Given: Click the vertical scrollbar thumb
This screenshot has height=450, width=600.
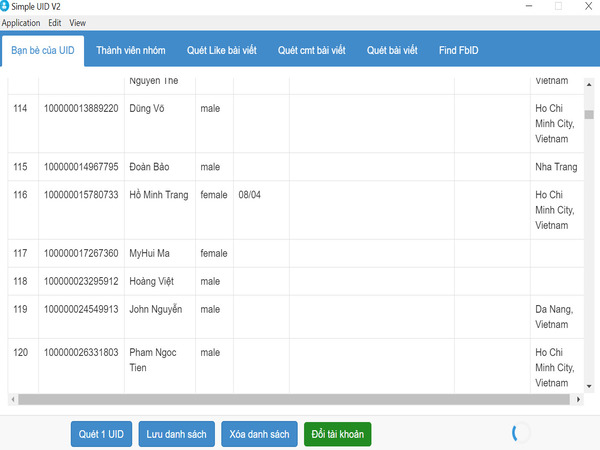Looking at the screenshot, I should point(589,114).
